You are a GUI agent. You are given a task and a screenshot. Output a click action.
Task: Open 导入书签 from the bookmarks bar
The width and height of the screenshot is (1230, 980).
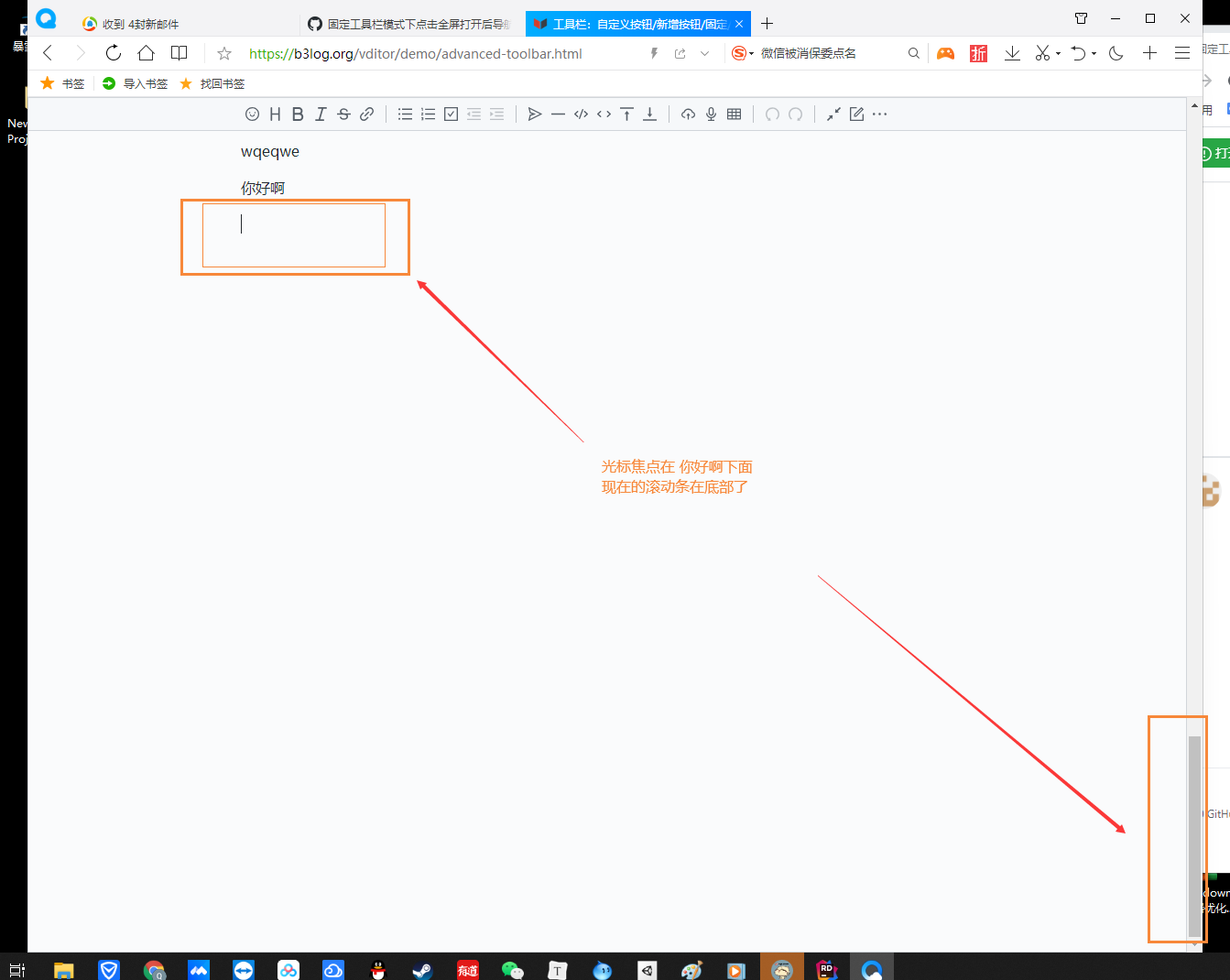coord(134,83)
